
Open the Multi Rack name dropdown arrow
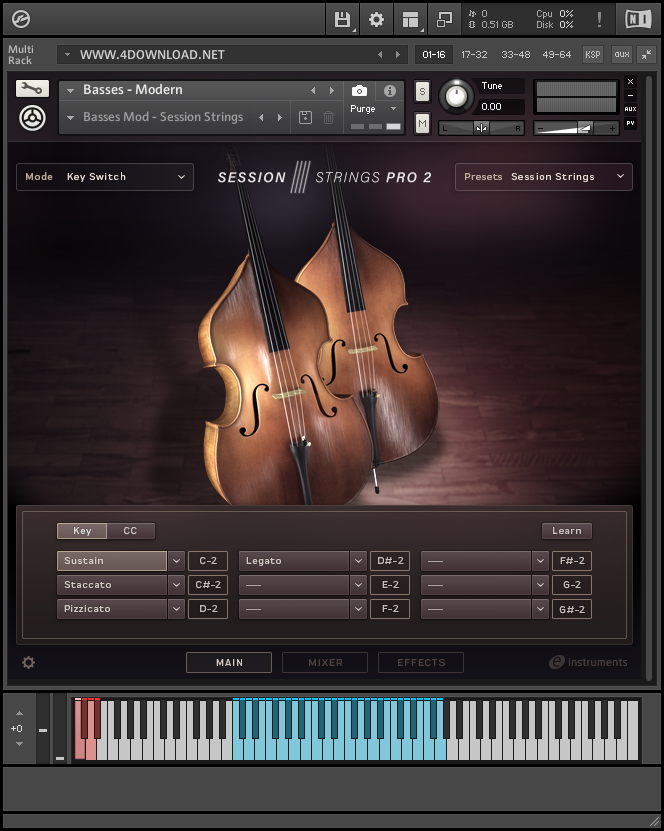click(67, 55)
